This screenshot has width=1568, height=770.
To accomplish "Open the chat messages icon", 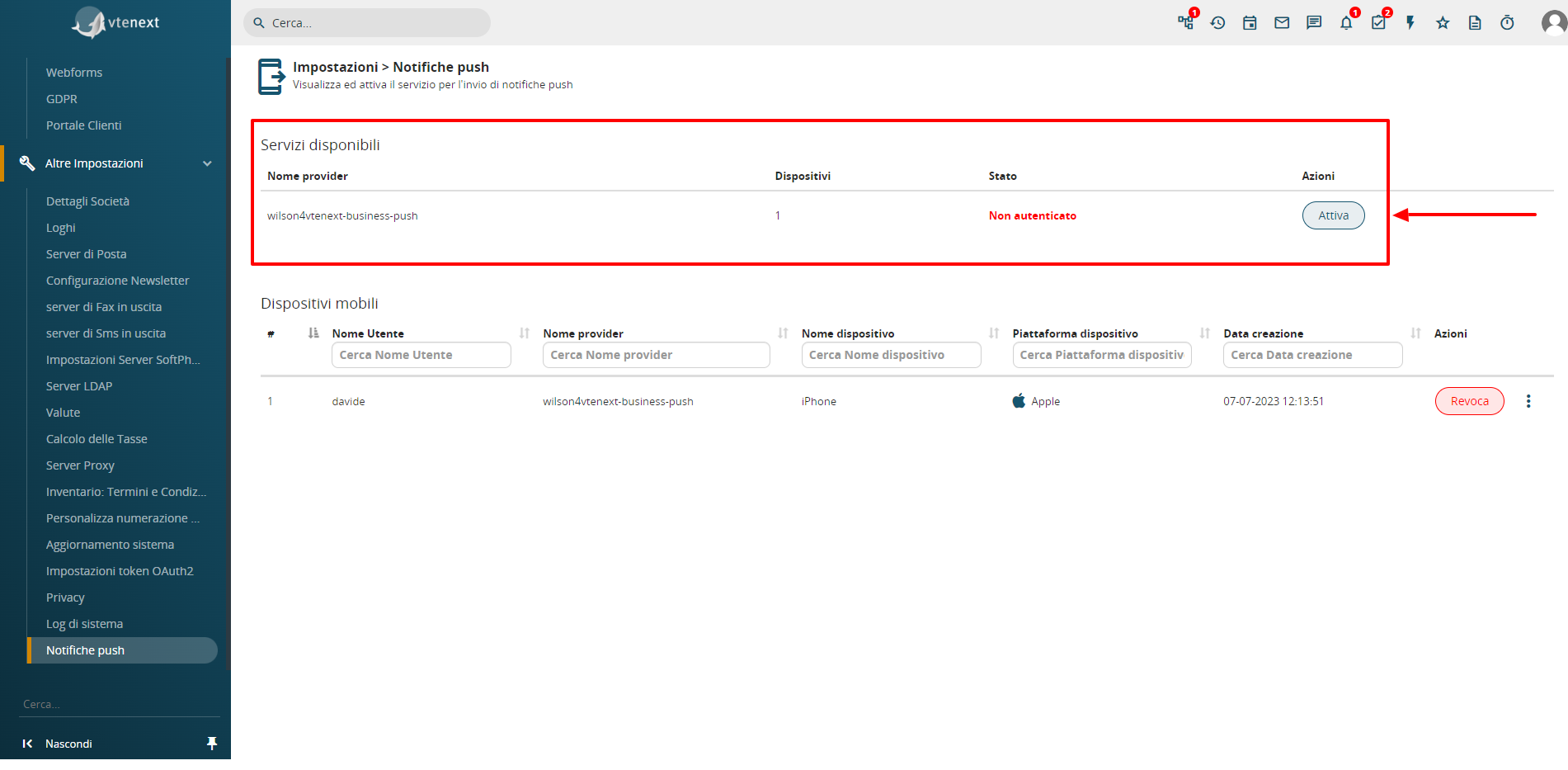I will coord(1314,23).
